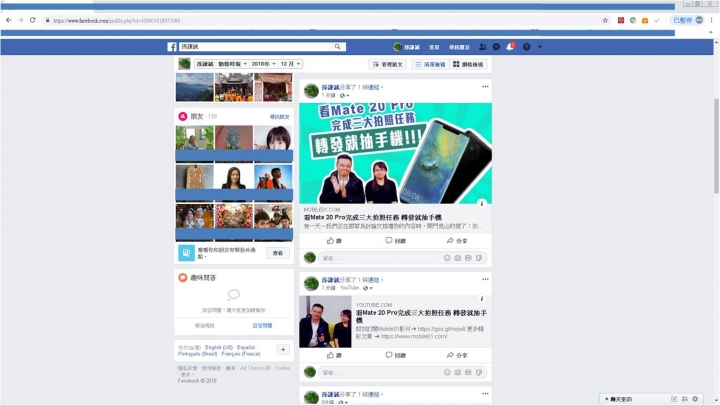Open the red browser extension icon
The image size is (720, 405).
click(621, 20)
